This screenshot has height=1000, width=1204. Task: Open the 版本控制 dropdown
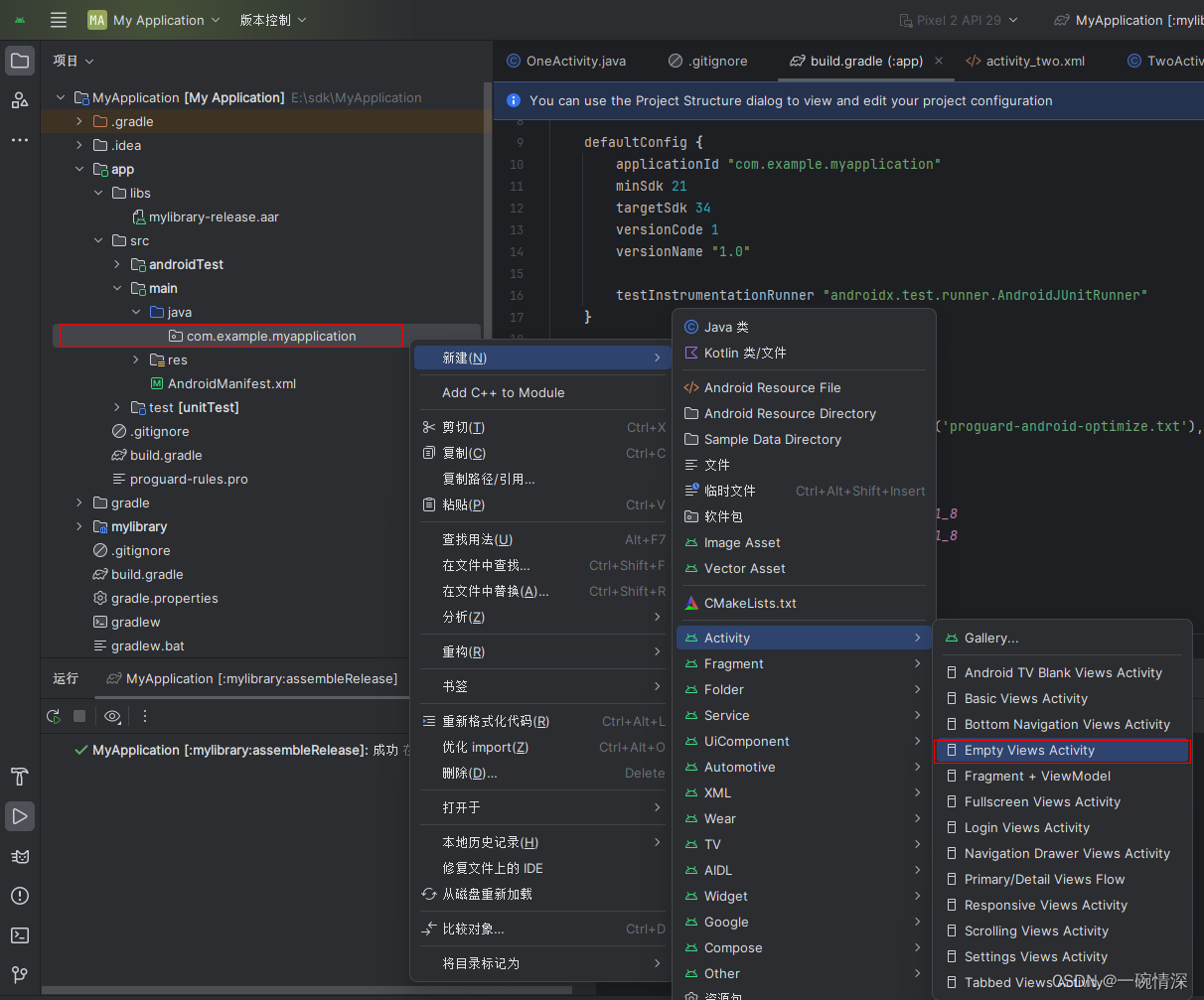point(270,19)
